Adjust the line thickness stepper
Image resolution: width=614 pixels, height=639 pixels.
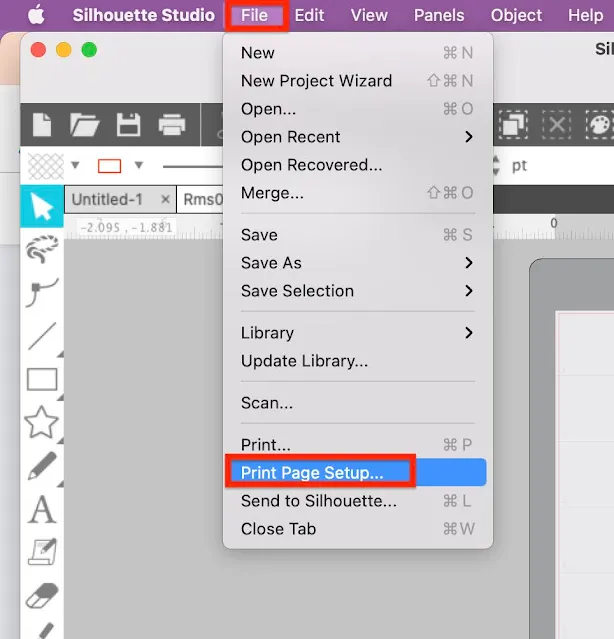pyautogui.click(x=496, y=165)
